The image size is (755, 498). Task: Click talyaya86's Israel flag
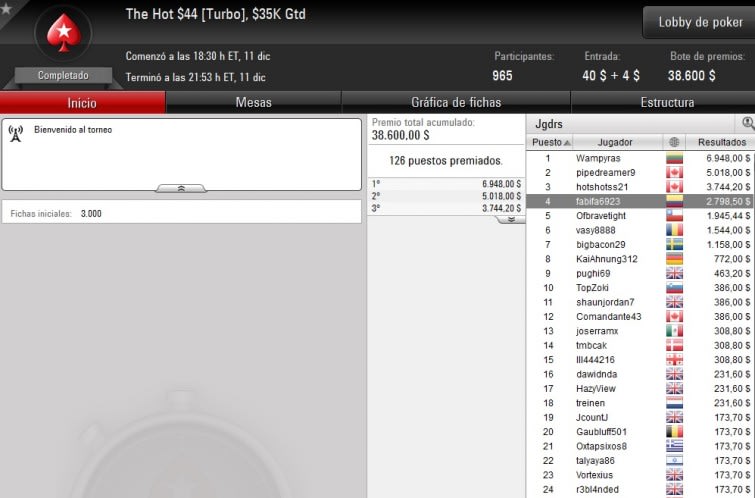[x=675, y=461]
